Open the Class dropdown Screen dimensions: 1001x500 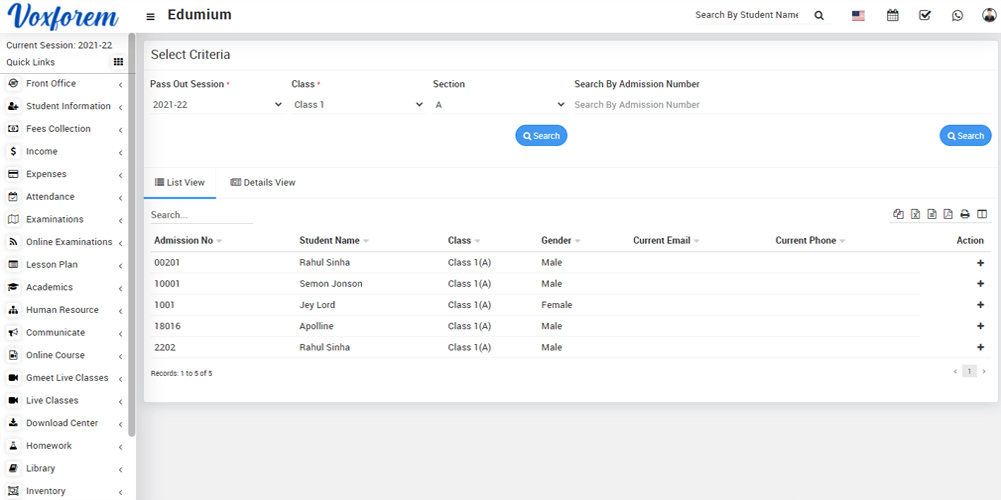coord(358,104)
